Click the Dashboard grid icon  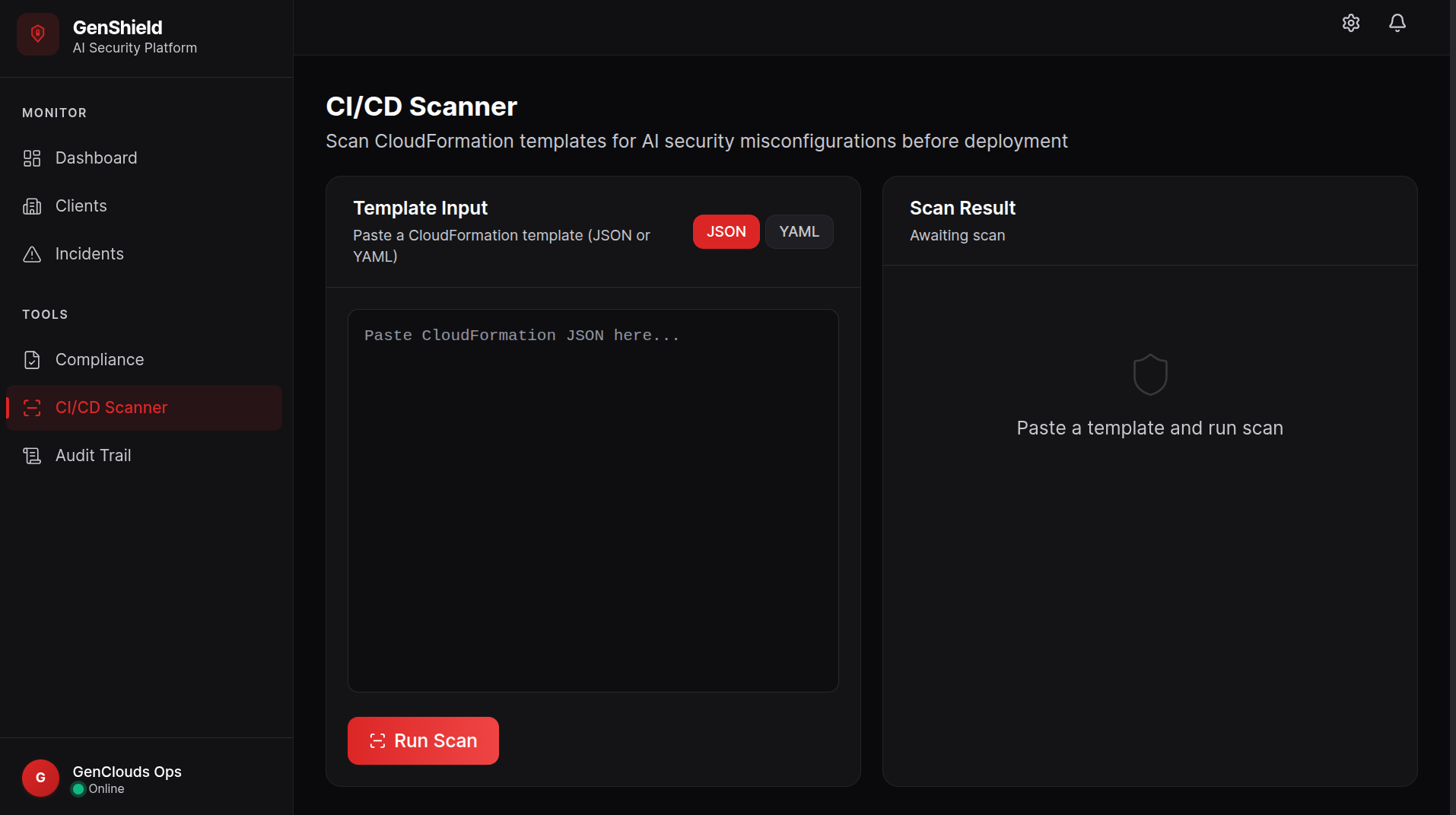pos(32,158)
